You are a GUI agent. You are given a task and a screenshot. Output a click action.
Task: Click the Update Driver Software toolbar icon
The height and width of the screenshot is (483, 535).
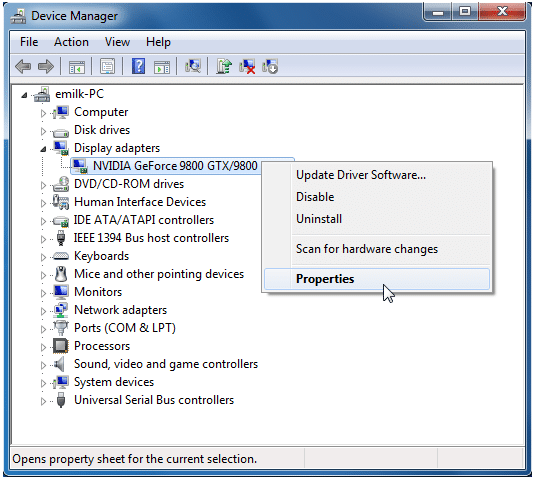pos(224,66)
